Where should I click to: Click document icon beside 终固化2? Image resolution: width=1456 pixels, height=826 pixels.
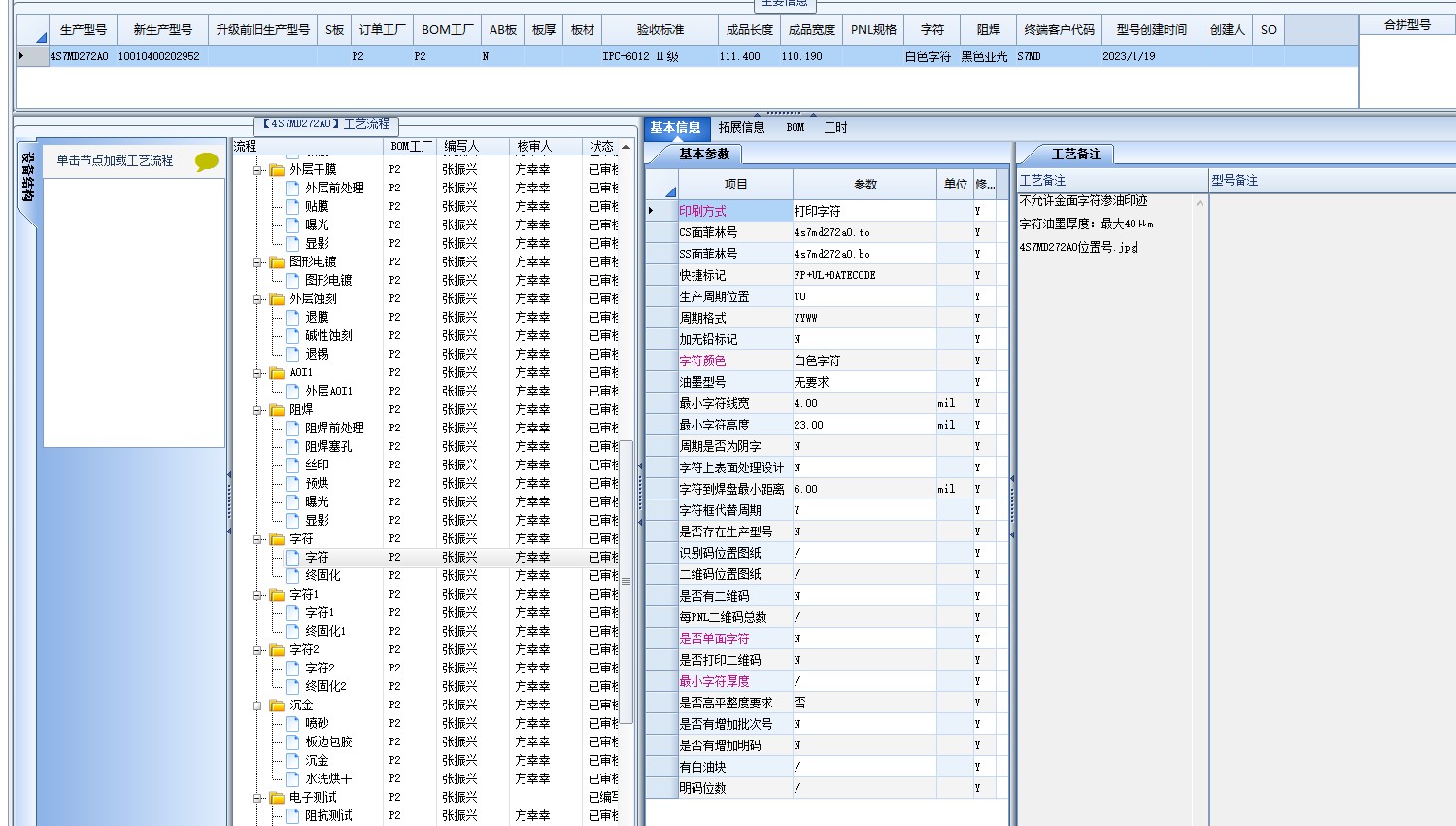(293, 686)
